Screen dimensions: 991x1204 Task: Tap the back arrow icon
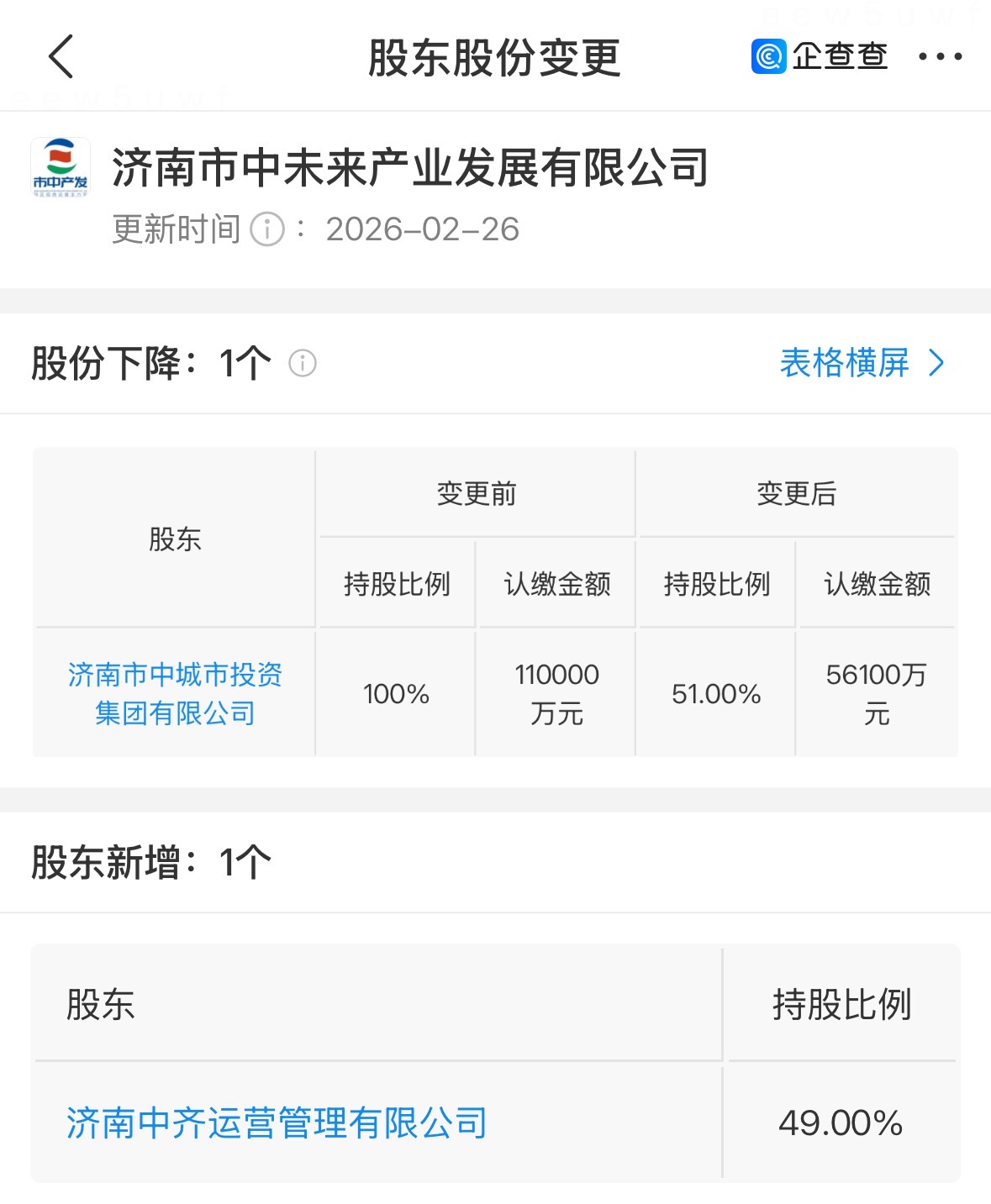pos(61,57)
